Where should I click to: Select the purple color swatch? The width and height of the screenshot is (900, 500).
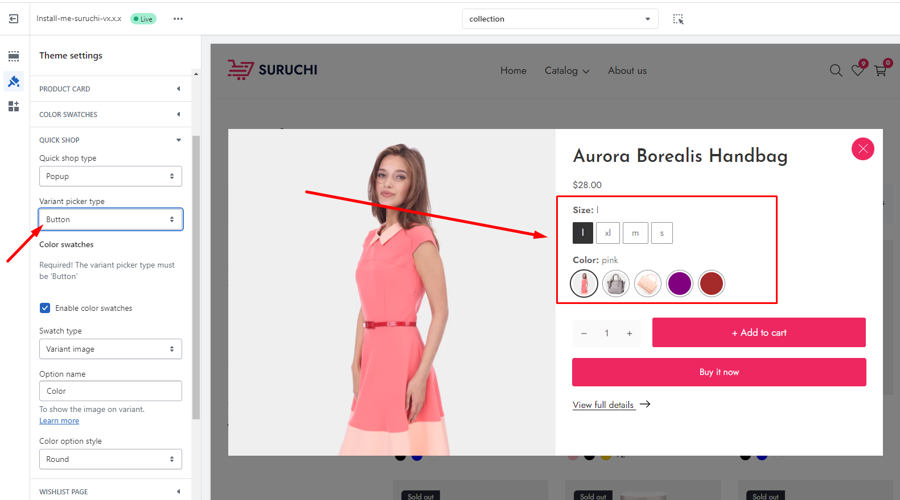point(679,284)
